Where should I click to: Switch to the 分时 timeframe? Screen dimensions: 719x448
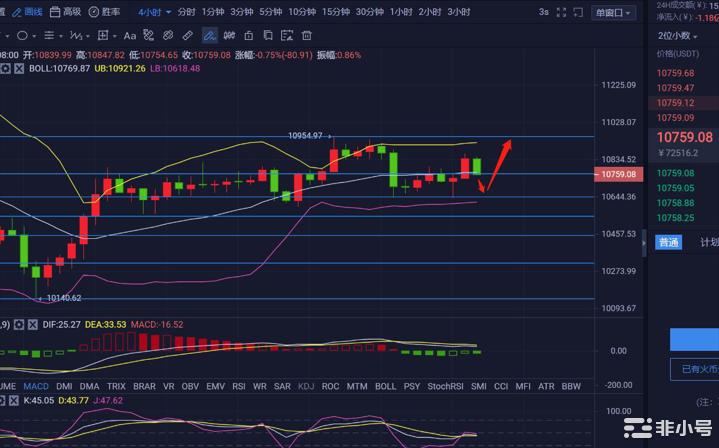186,12
